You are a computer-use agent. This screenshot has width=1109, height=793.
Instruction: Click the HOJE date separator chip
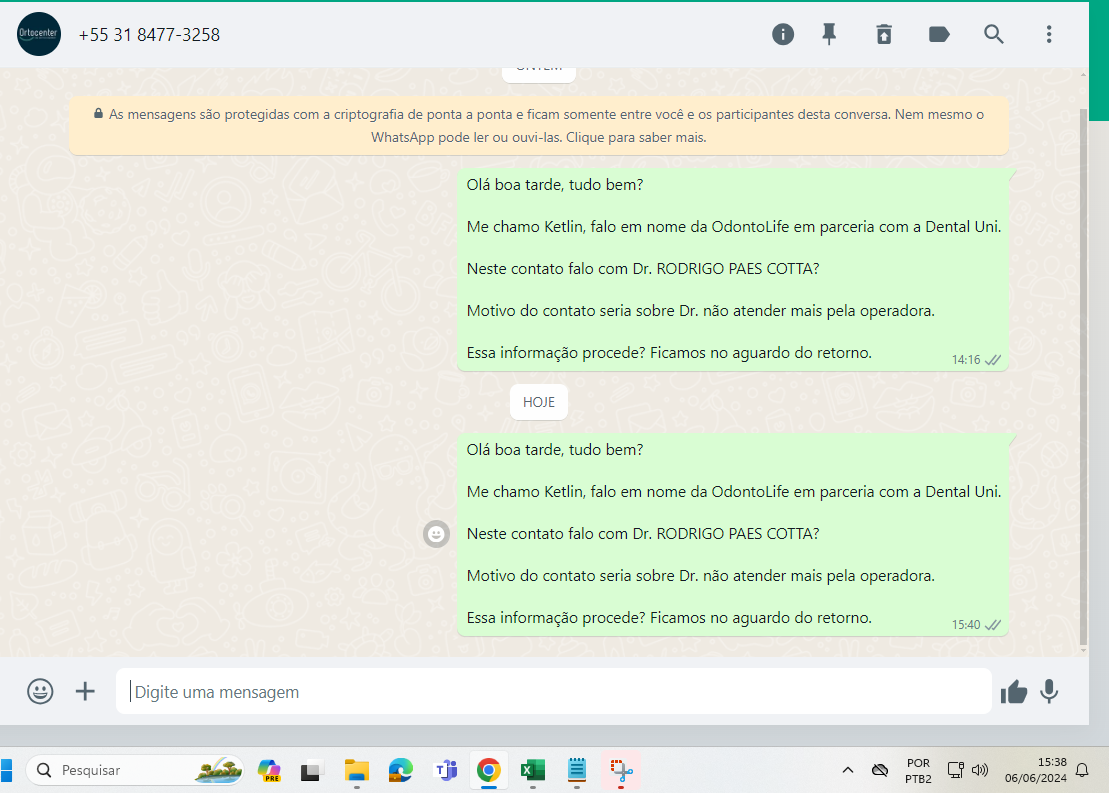point(539,402)
